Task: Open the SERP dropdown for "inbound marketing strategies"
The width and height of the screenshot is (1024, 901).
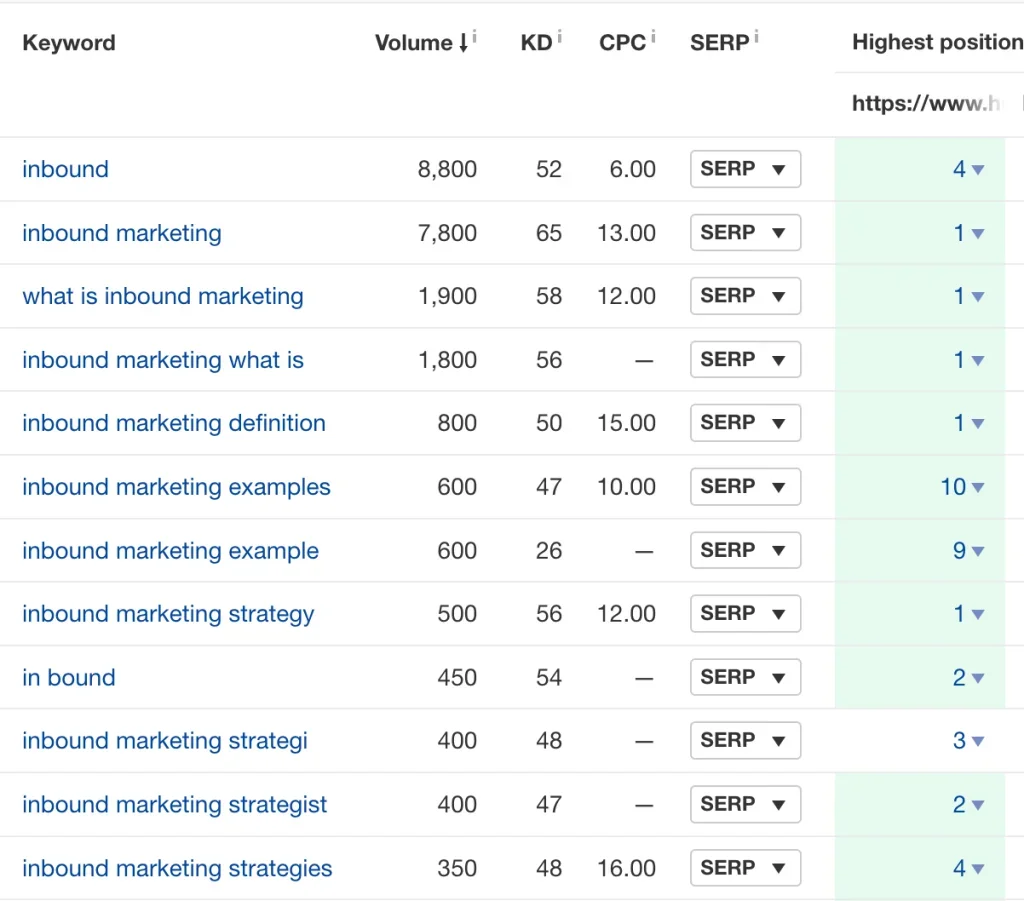Action: 745,868
